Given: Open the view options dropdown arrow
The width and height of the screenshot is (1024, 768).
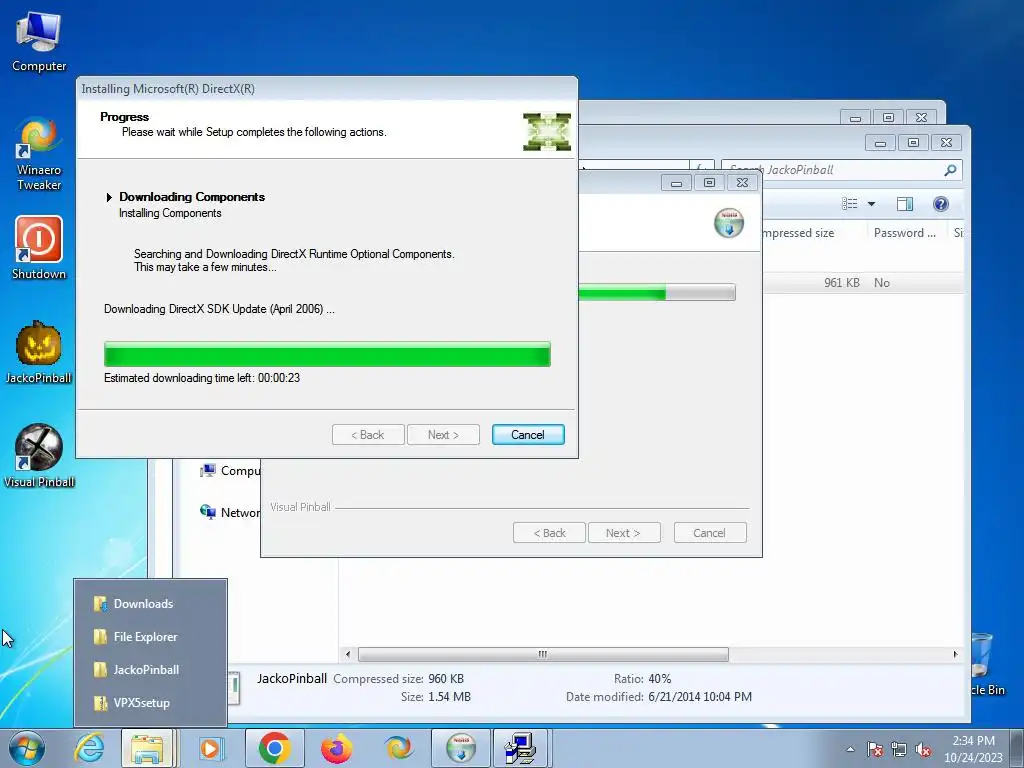Looking at the screenshot, I should click(x=871, y=204).
